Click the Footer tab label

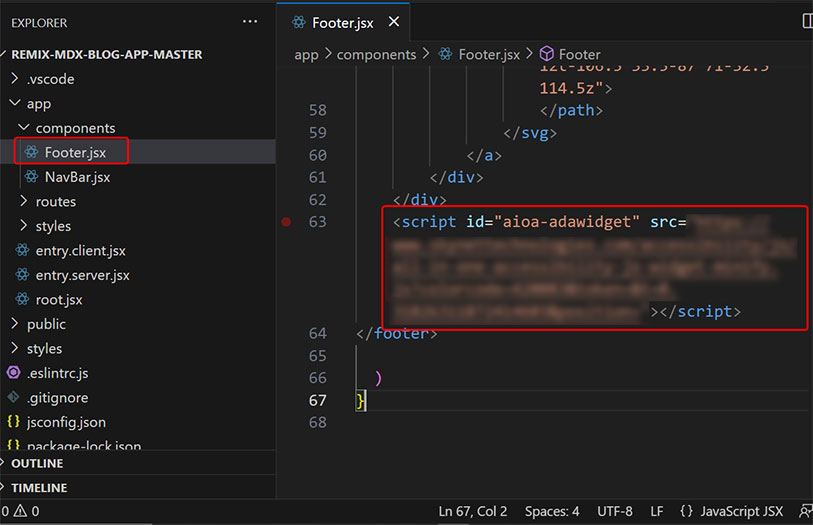tap(342, 22)
